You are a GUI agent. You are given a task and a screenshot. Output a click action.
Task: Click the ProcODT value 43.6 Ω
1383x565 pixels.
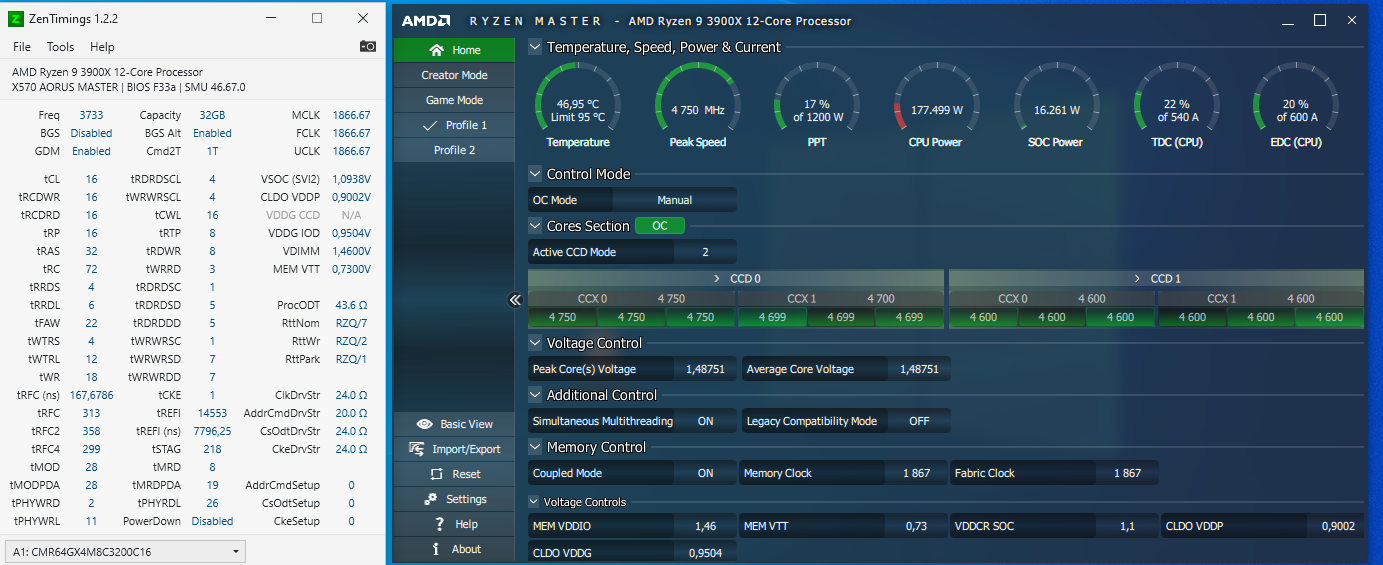coord(351,305)
